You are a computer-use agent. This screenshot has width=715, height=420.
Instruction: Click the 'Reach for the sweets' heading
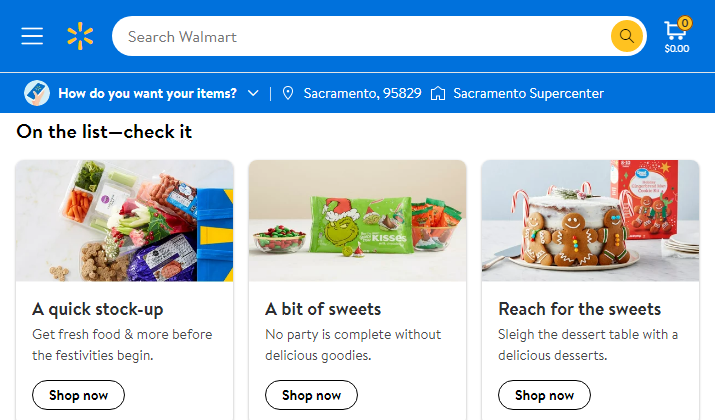579,309
